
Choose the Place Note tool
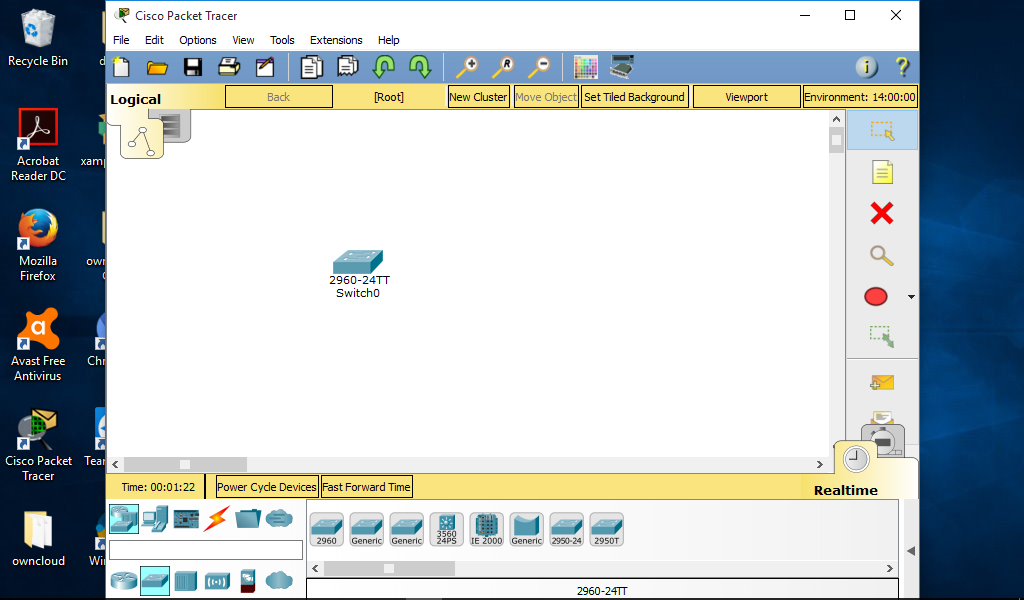point(882,172)
